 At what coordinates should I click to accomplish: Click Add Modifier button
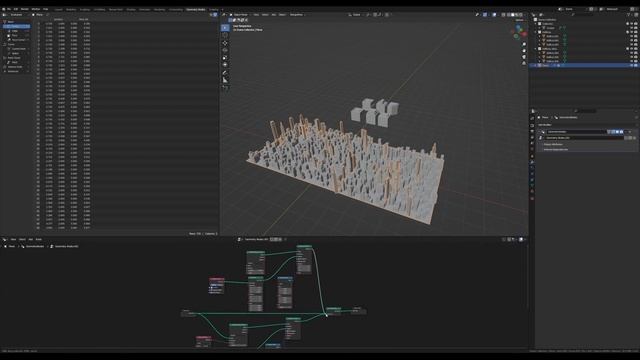pyautogui.click(x=545, y=125)
